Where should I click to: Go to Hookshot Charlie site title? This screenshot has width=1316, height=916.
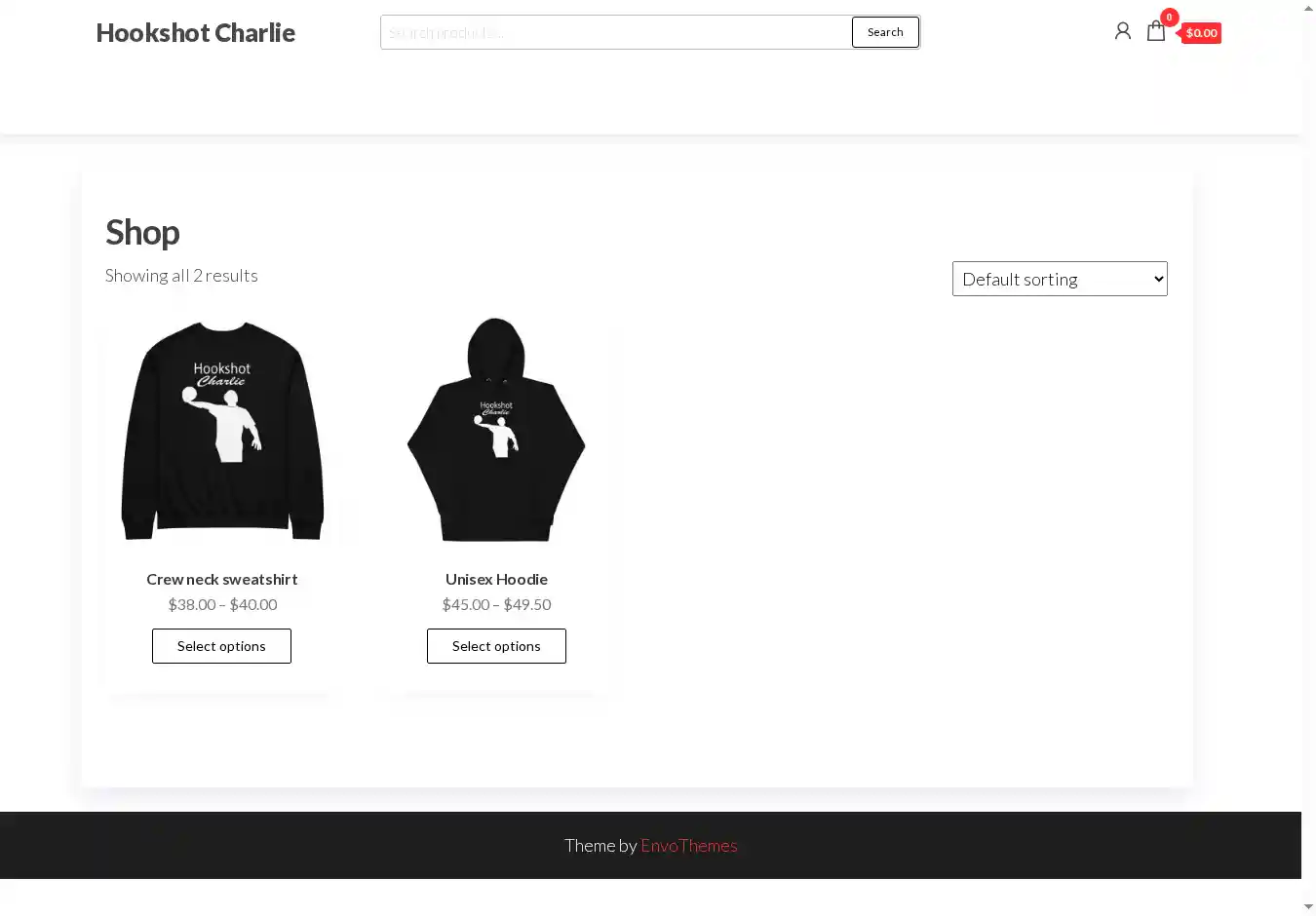click(195, 32)
